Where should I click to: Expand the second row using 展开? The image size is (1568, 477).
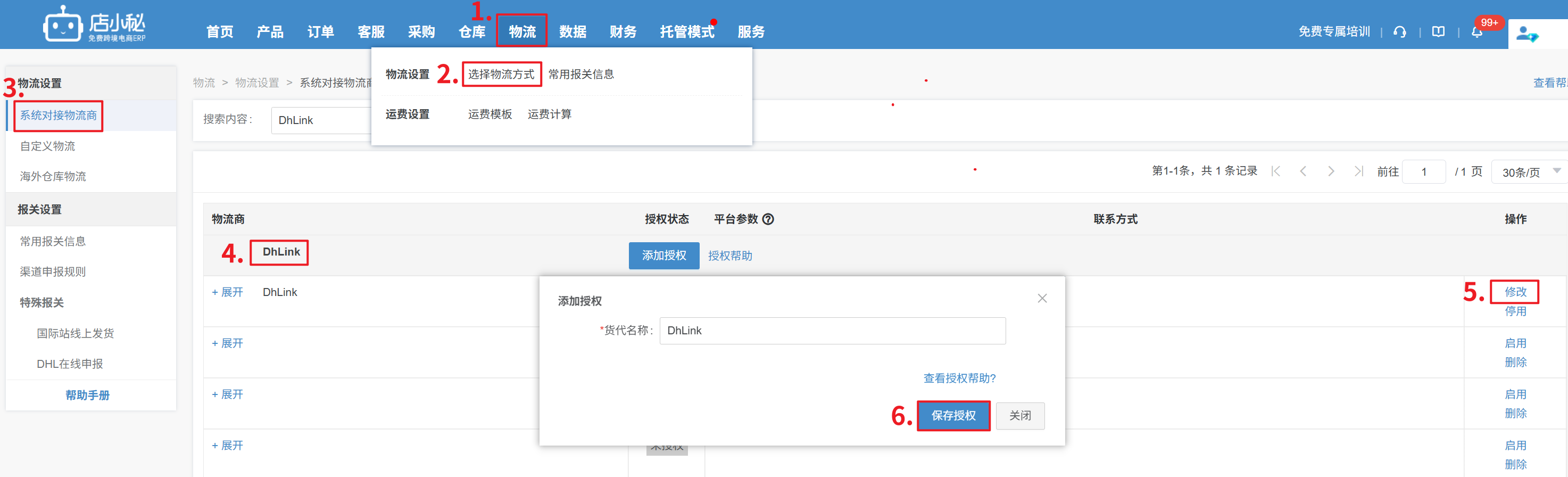coord(228,343)
